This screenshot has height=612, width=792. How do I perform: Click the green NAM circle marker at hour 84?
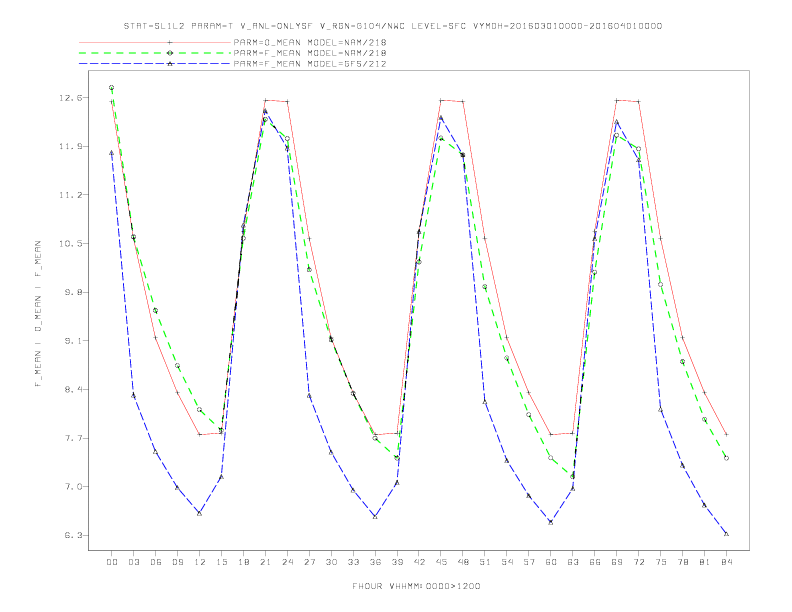tap(726, 458)
